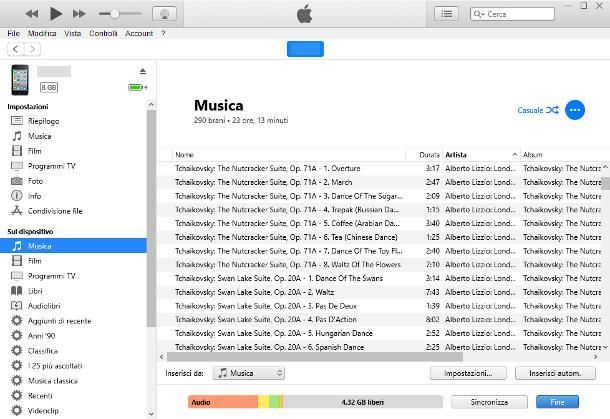Select track Swan Lake 2. Waltz
This screenshot has width=610, height=419.
379,292
